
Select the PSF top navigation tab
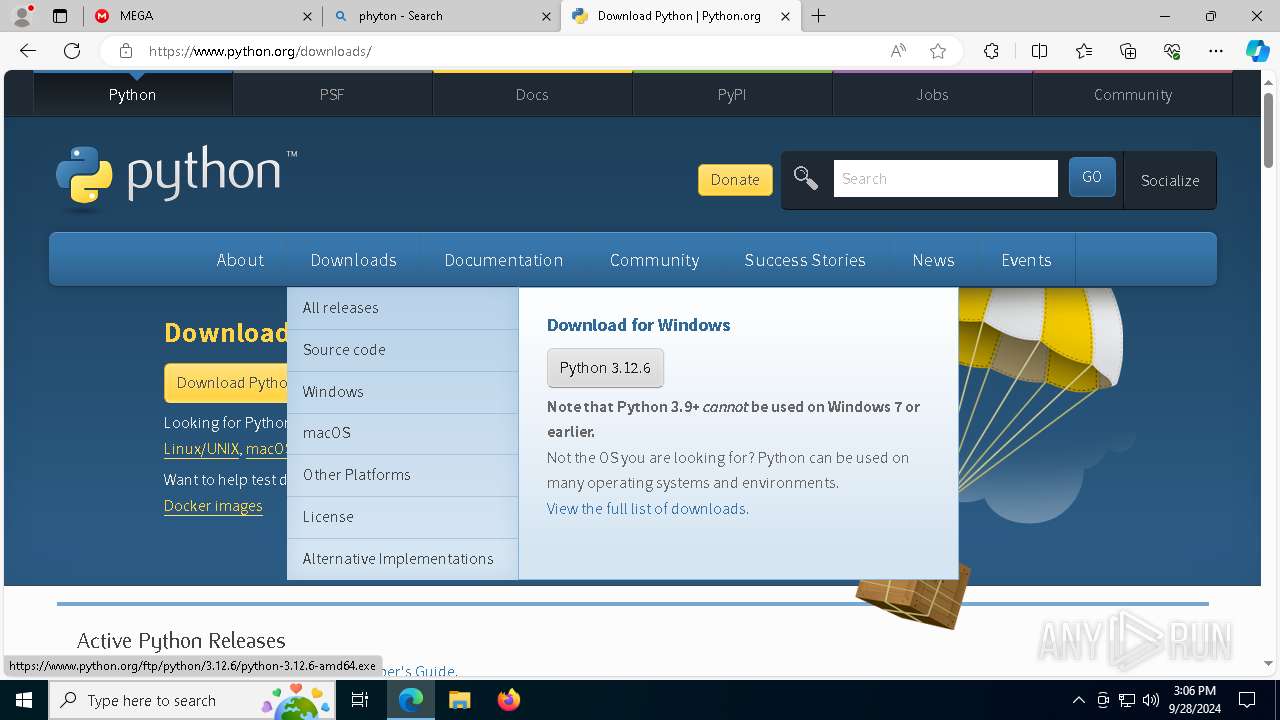tap(332, 94)
